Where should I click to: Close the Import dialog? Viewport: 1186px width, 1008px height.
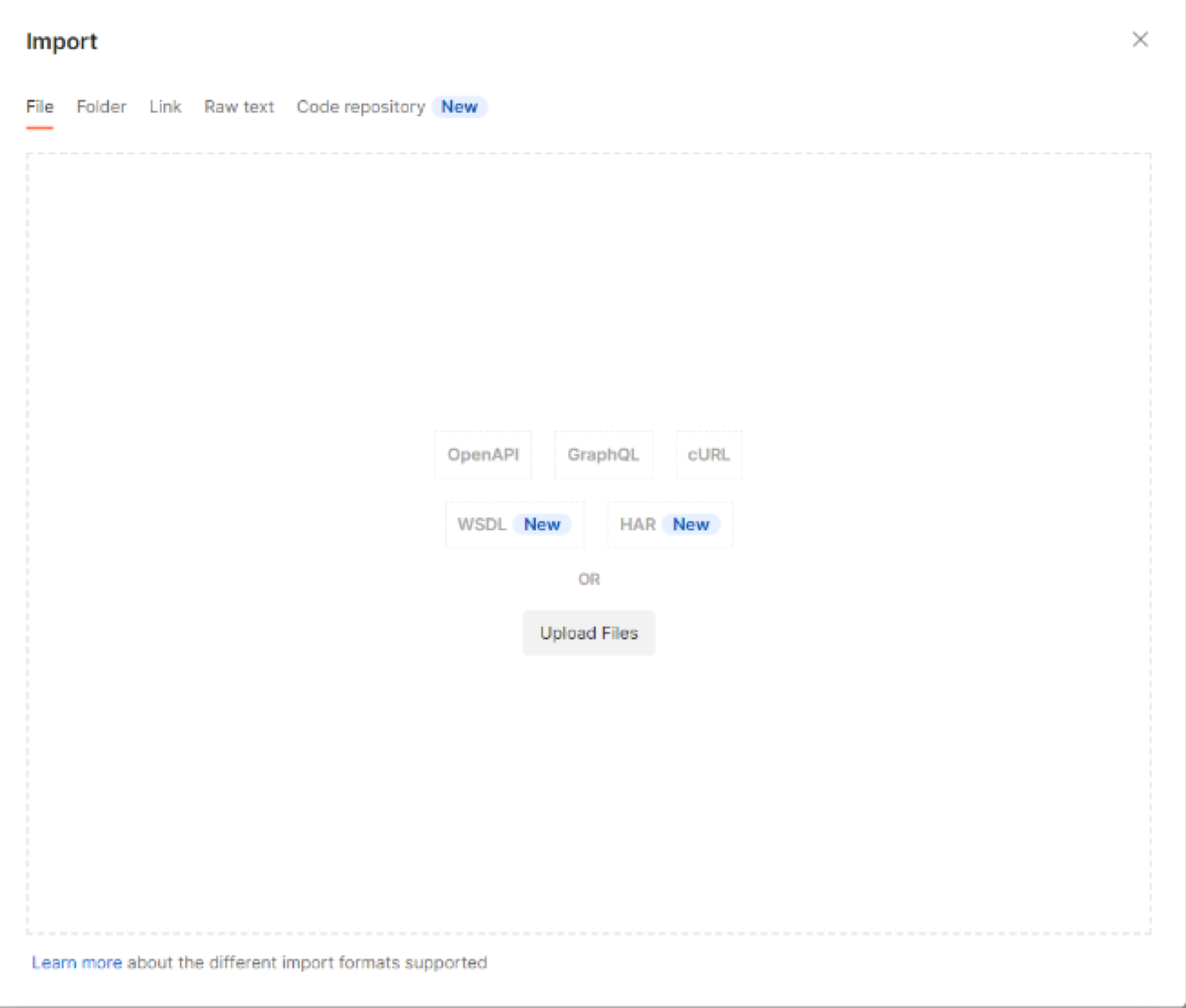coord(1140,40)
